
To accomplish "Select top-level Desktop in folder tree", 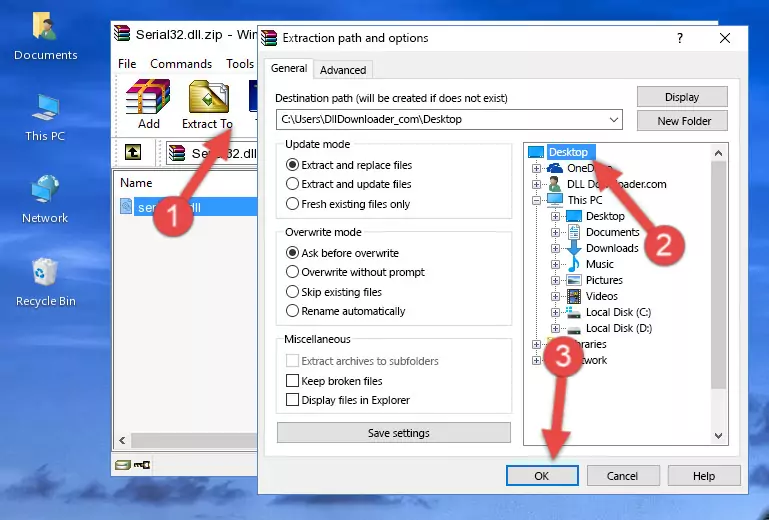I will [x=568, y=152].
